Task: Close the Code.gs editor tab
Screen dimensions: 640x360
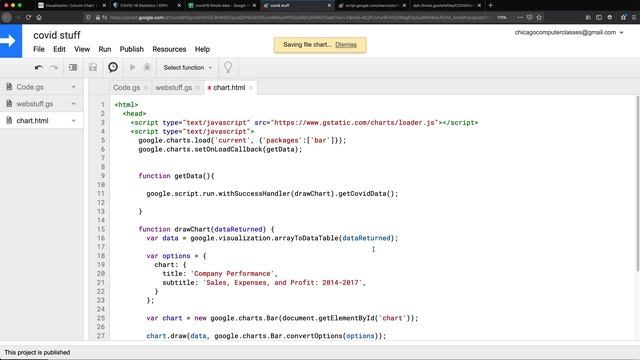Action: [146, 88]
